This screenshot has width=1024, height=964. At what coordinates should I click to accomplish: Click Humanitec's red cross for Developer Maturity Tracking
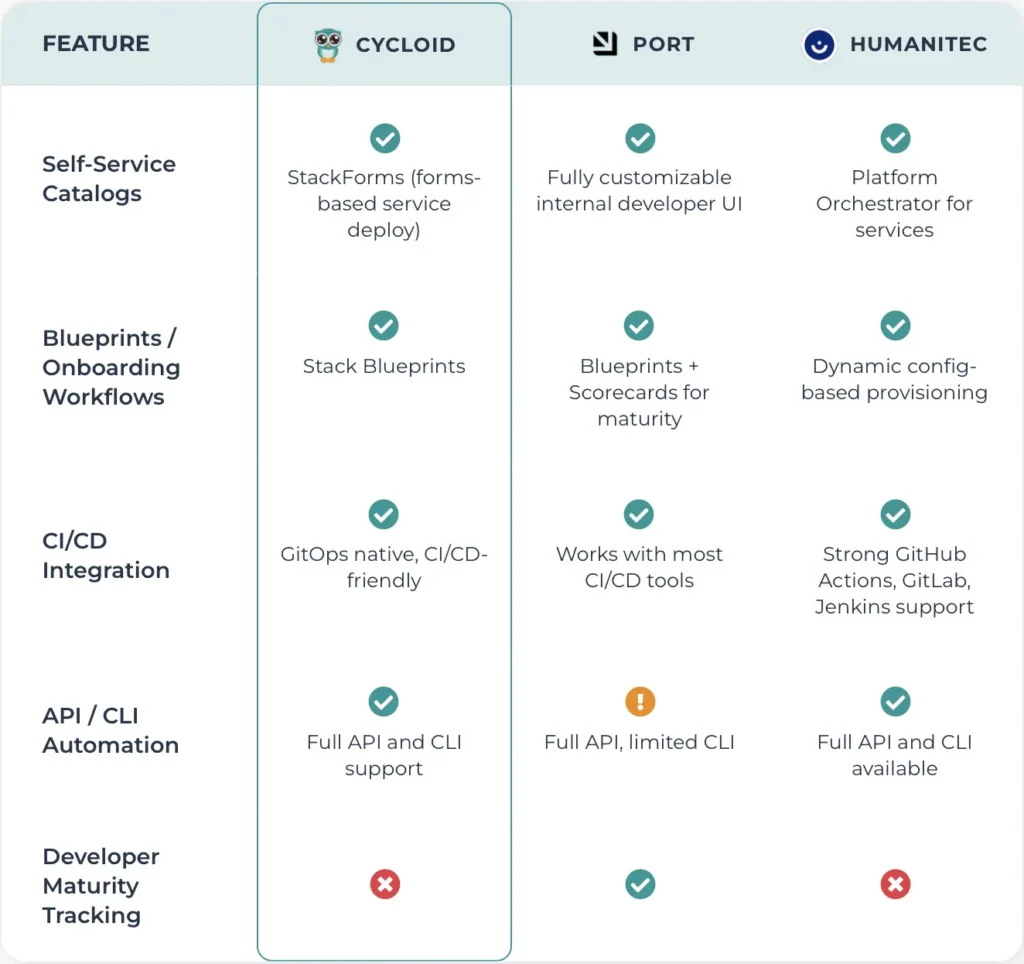[x=895, y=884]
